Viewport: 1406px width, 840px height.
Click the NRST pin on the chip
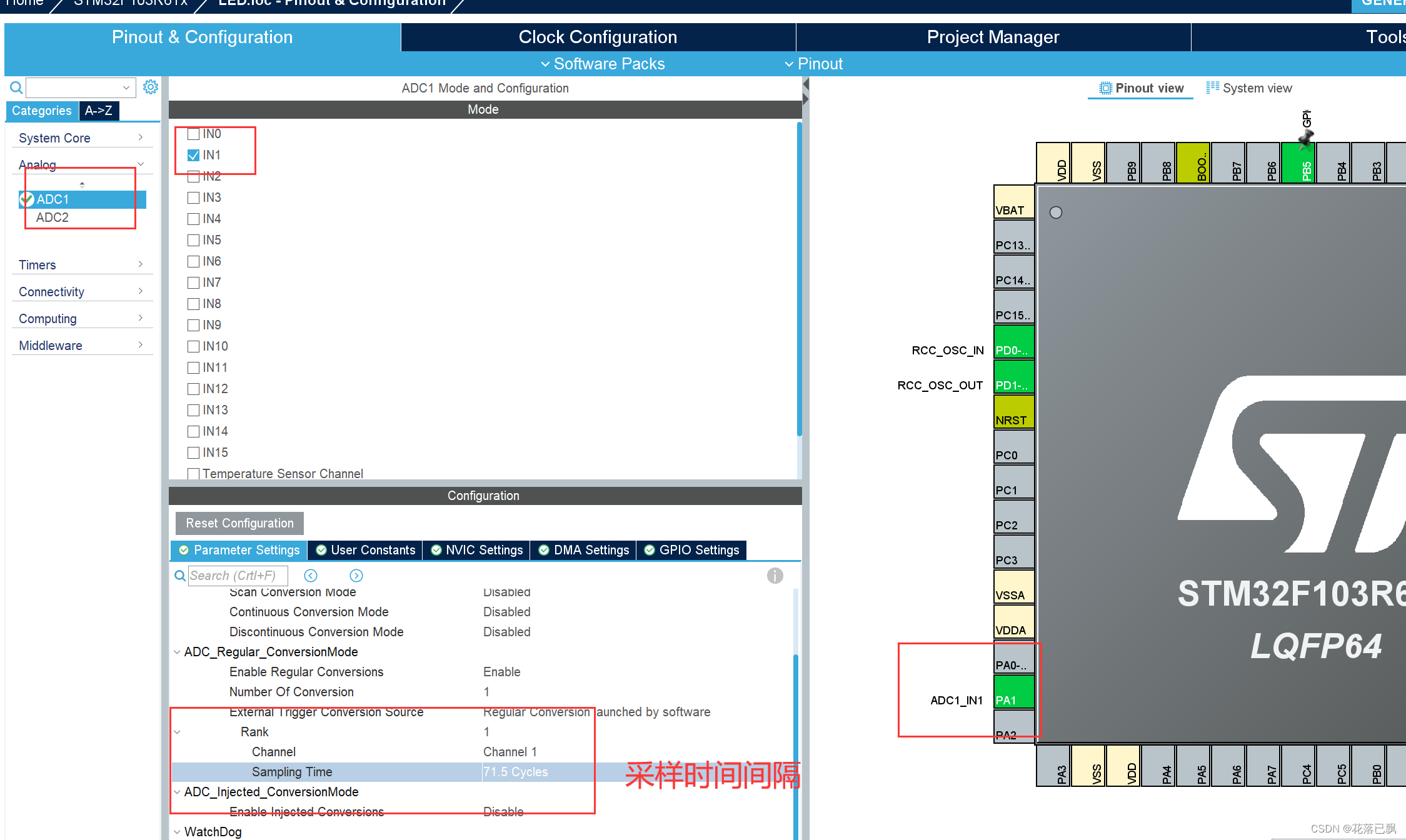coord(1014,412)
